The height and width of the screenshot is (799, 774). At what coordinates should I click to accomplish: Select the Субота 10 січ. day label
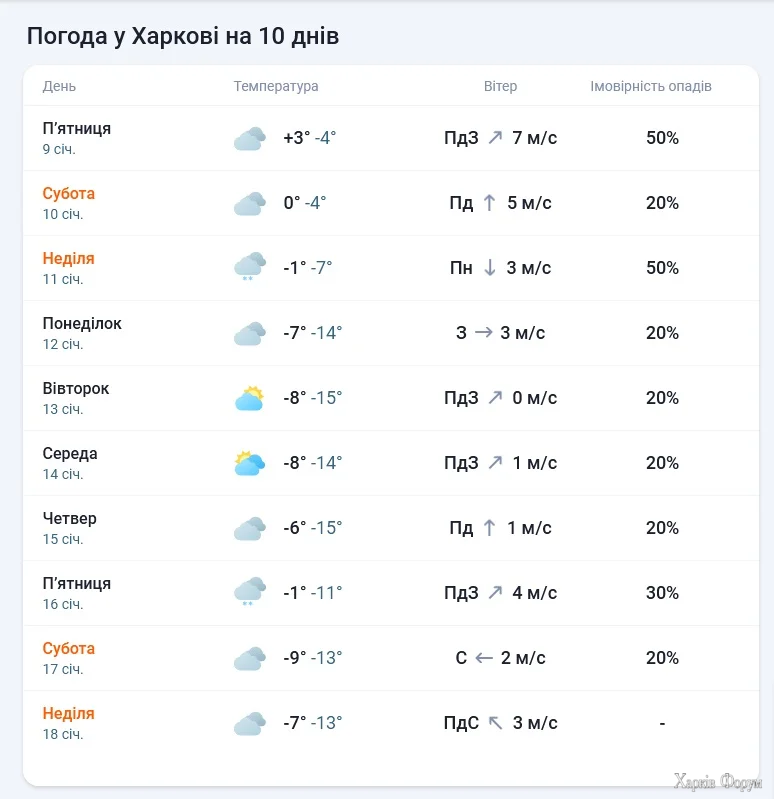click(x=69, y=194)
